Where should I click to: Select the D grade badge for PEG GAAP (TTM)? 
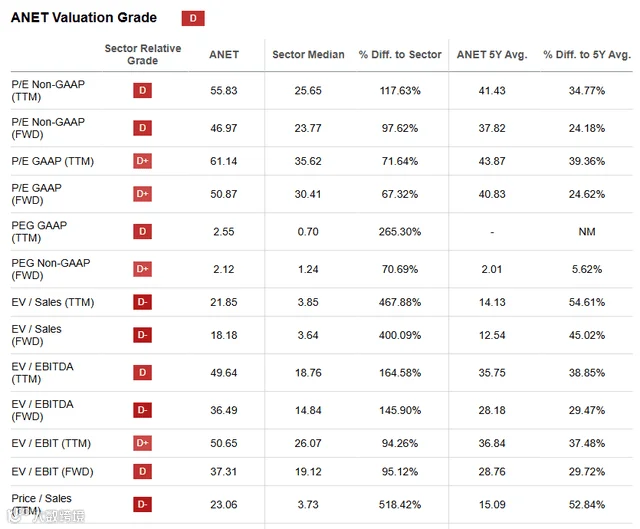pyautogui.click(x=142, y=231)
